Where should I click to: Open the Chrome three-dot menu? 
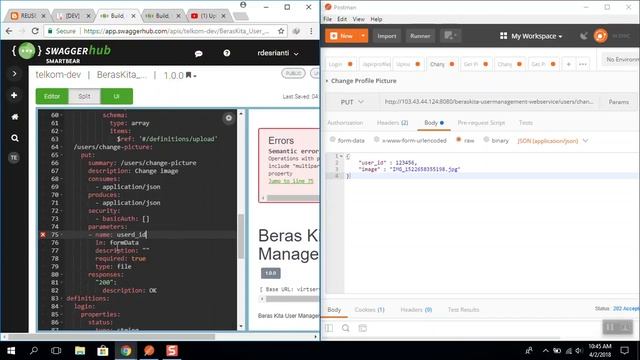(x=311, y=31)
